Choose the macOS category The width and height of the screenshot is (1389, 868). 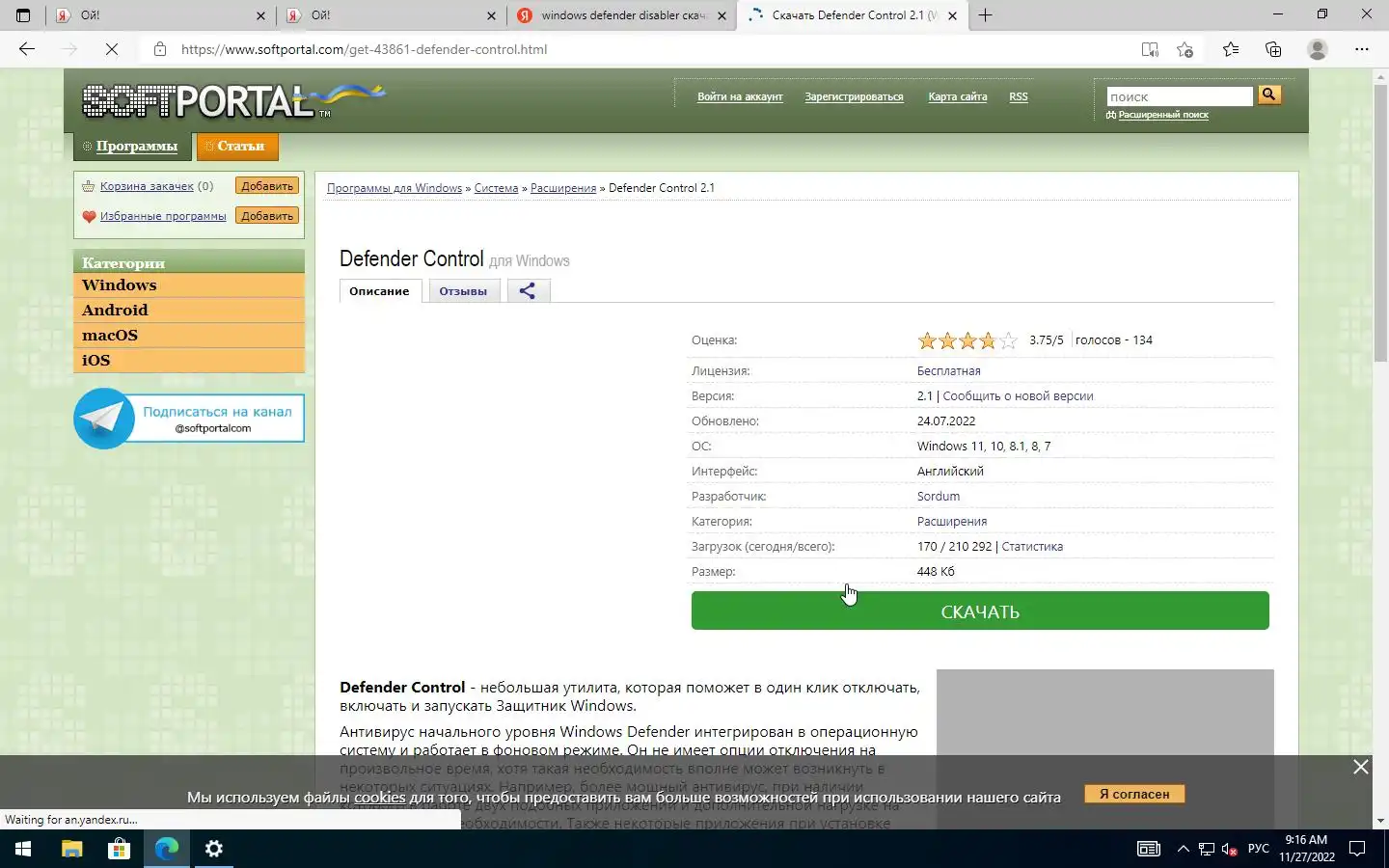[x=189, y=336]
